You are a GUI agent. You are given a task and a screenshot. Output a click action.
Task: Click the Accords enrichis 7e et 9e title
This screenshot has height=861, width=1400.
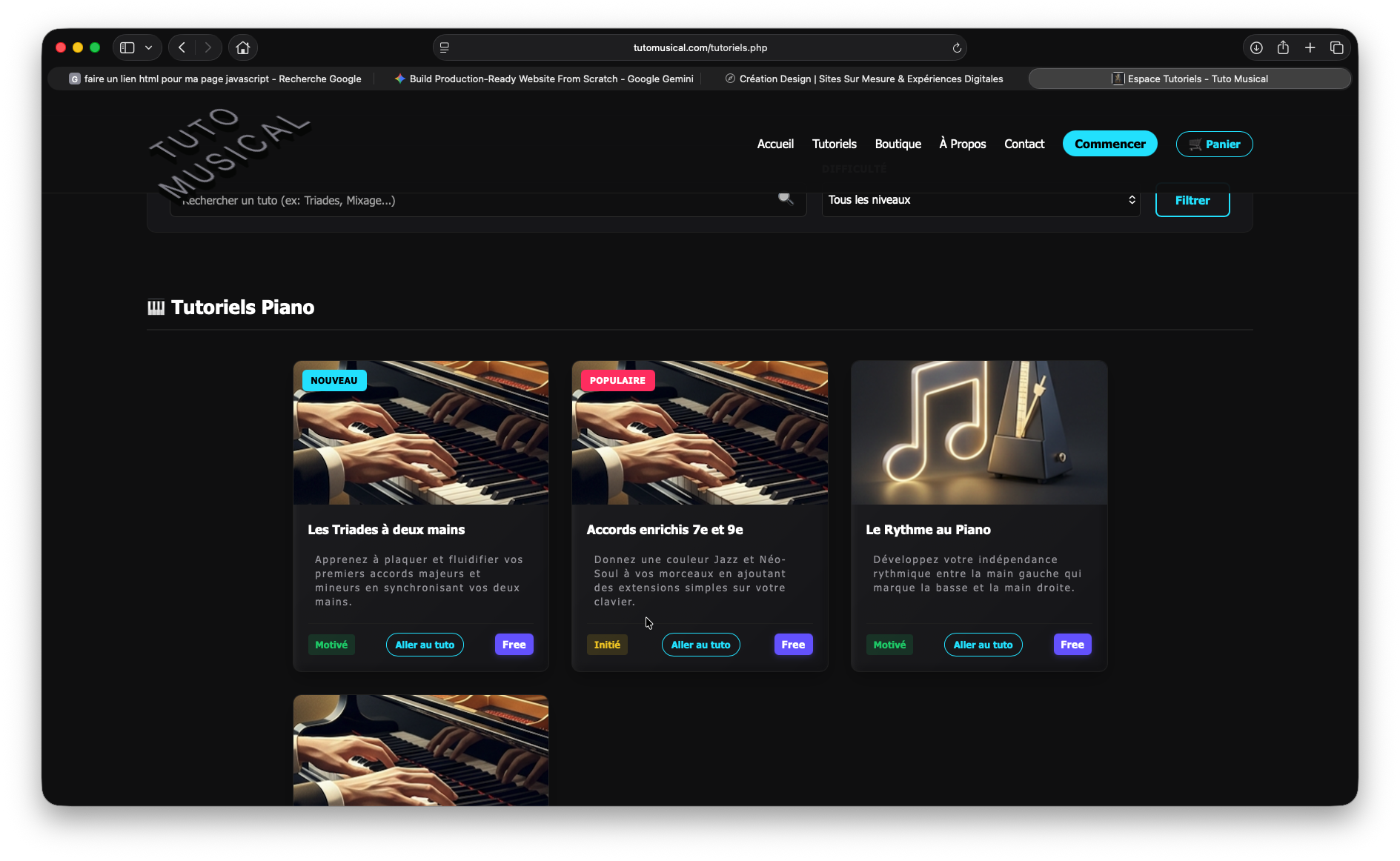tap(665, 529)
